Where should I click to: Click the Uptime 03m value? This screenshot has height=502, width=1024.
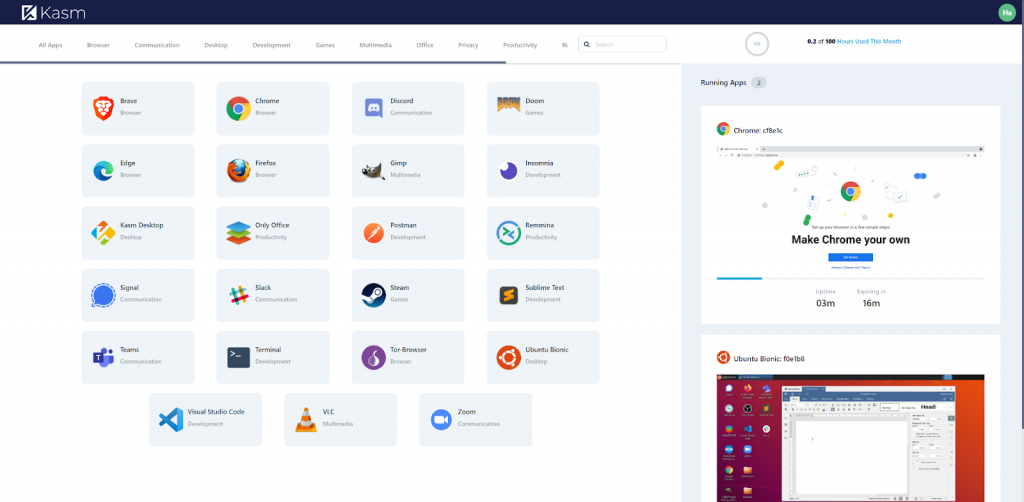pos(825,303)
